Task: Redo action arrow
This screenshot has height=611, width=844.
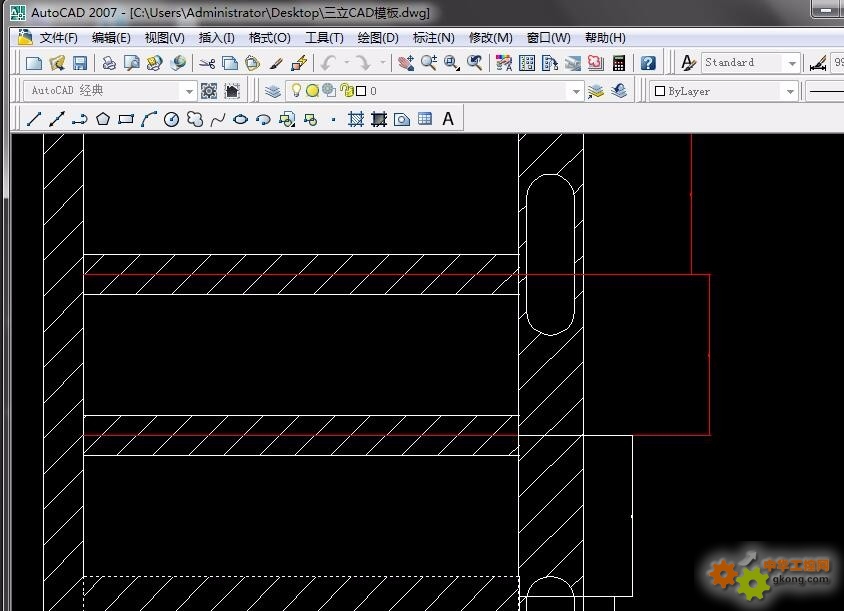Action: coord(364,64)
